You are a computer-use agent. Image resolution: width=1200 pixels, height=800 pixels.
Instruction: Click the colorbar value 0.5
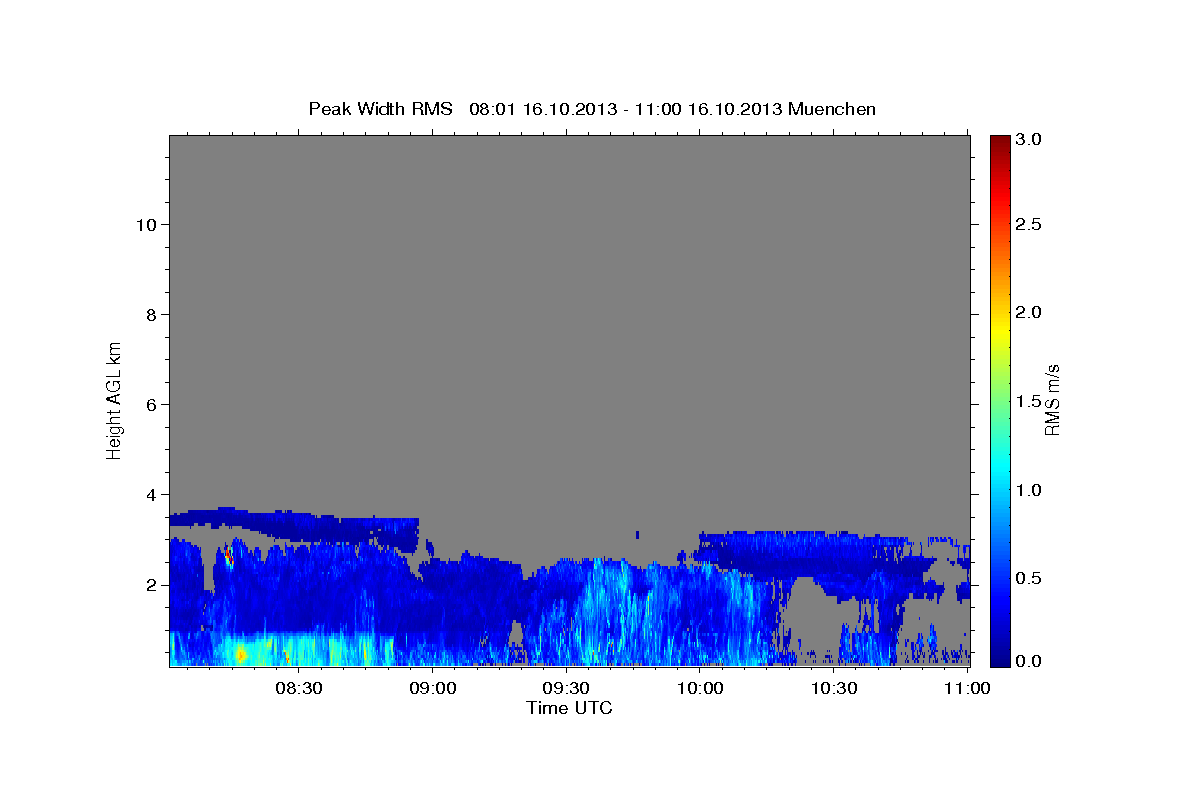pyautogui.click(x=1029, y=578)
